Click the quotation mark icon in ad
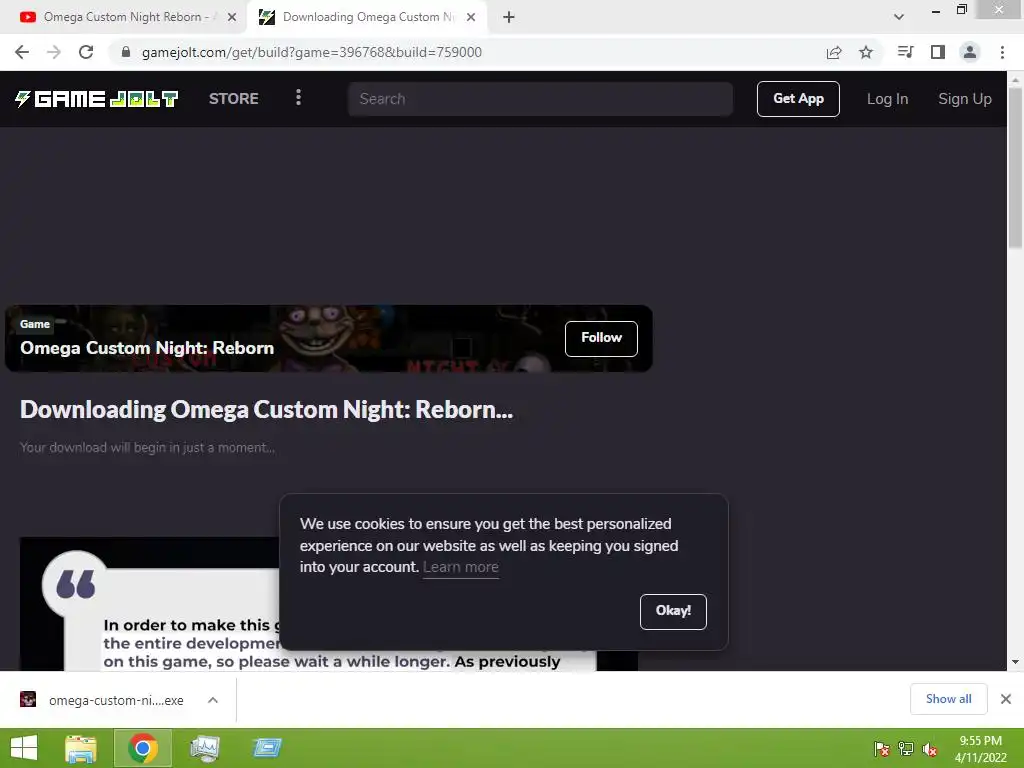Screen dimensions: 1024x768 click(x=76, y=583)
